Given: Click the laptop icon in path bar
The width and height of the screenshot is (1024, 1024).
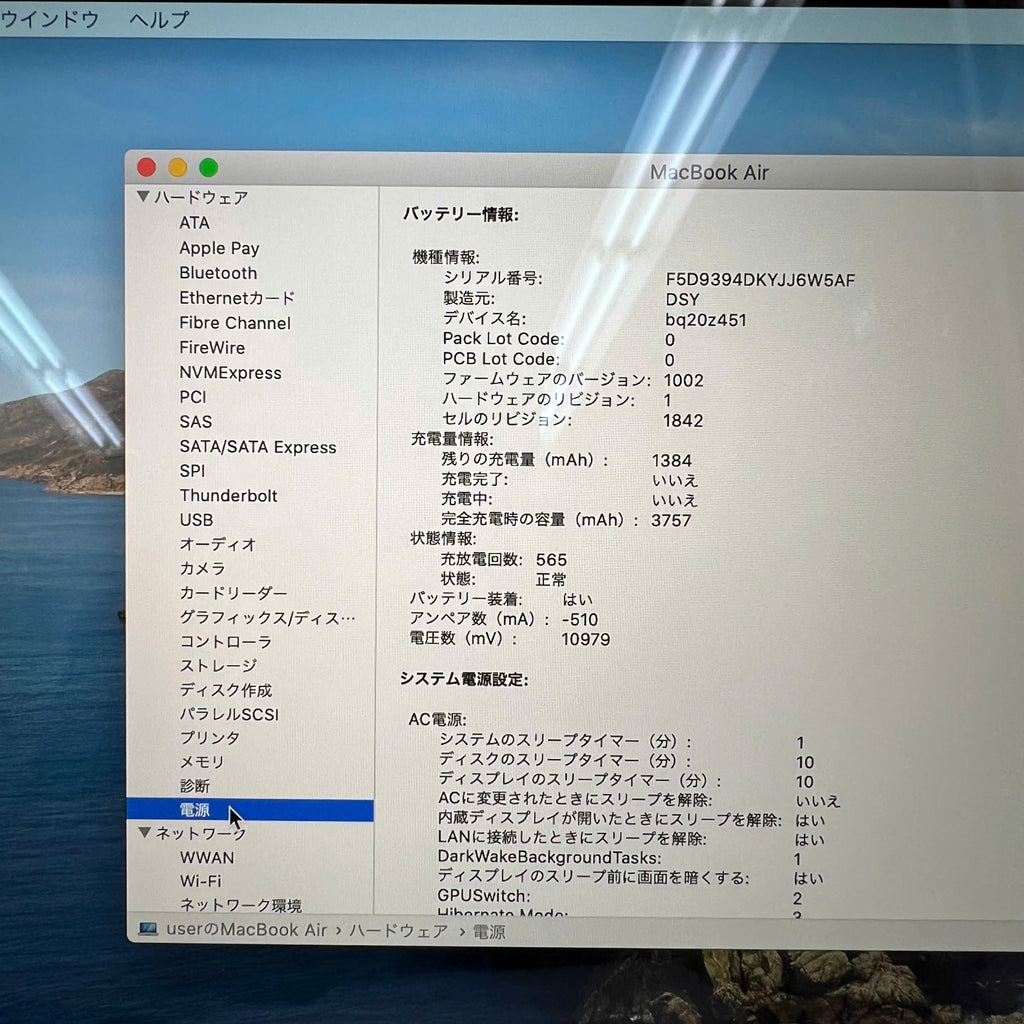Looking at the screenshot, I should coord(148,929).
